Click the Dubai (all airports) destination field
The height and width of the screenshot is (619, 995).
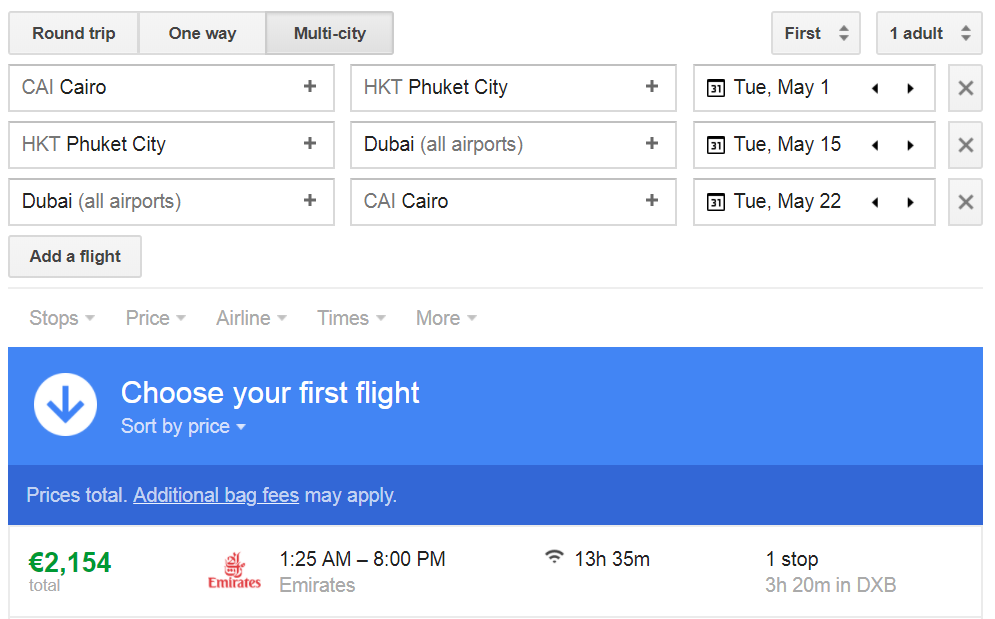tap(513, 145)
